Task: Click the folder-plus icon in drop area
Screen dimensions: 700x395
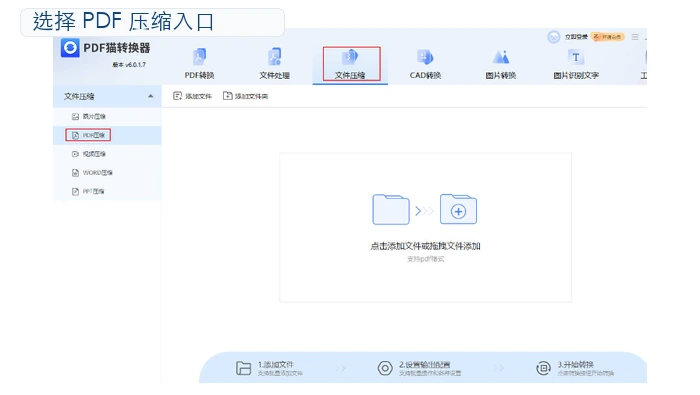Action: (458, 209)
